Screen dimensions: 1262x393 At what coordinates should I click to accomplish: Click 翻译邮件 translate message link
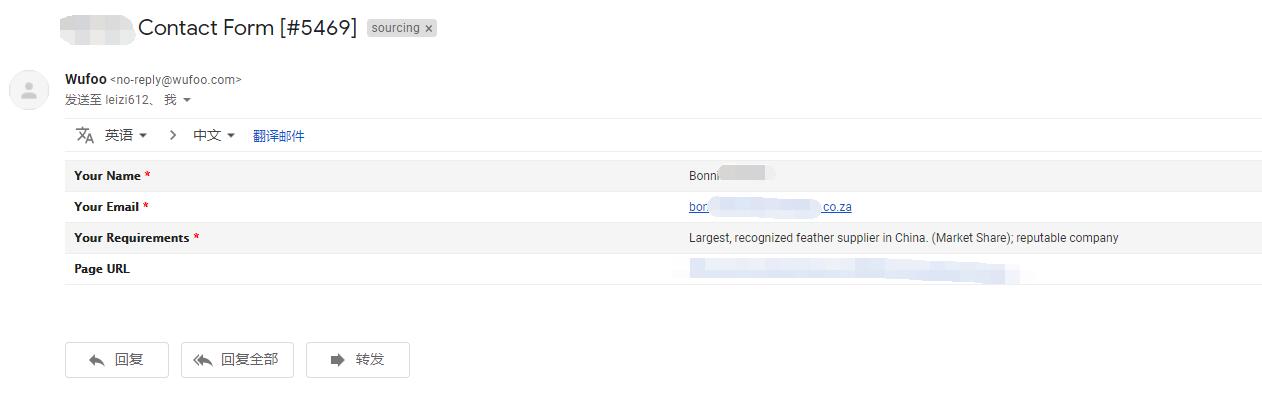(278, 136)
